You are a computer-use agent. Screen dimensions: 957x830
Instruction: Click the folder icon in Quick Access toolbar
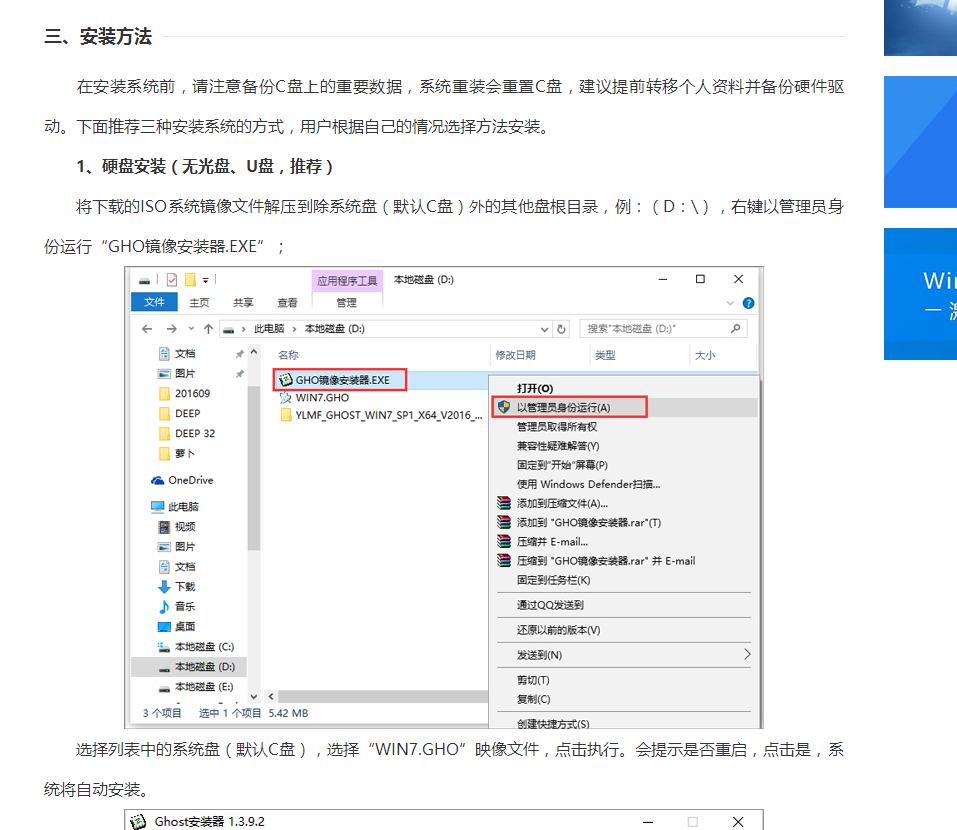[x=188, y=280]
